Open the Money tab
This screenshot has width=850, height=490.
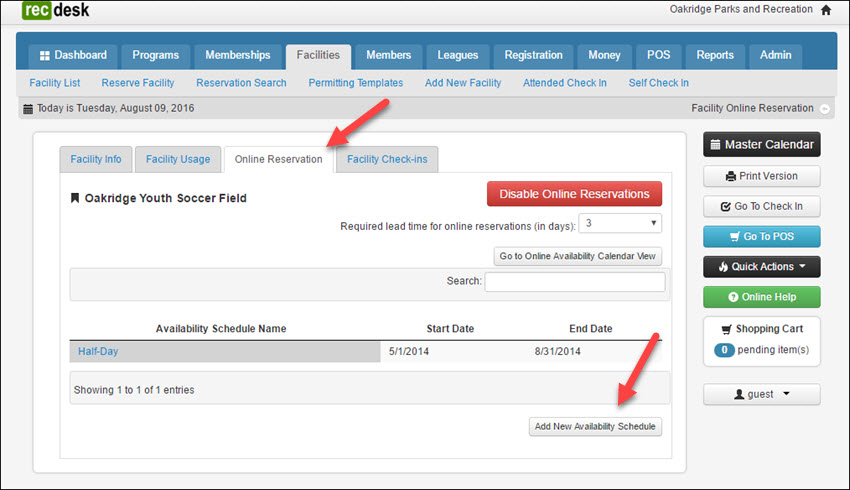point(604,55)
